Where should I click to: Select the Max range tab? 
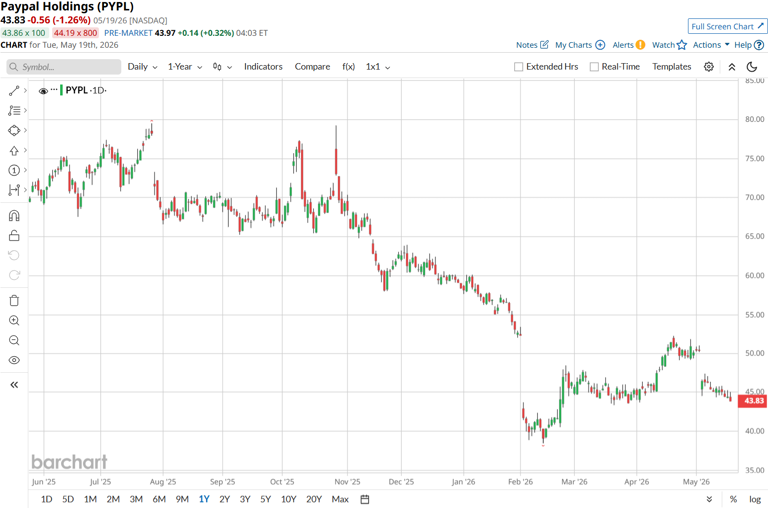340,499
